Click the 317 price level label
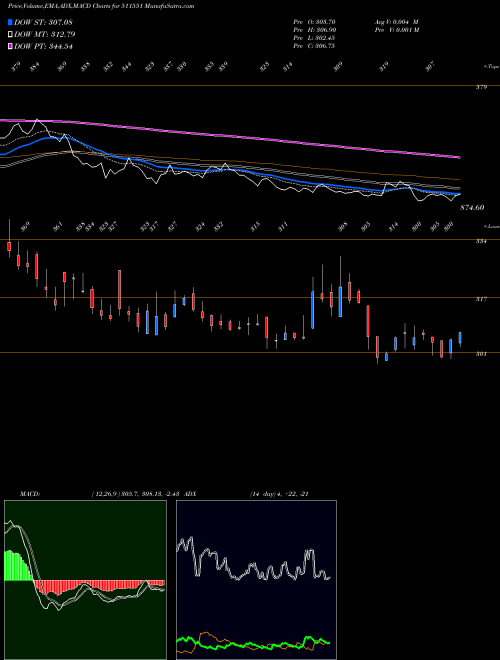The image size is (500, 660). coord(481,299)
